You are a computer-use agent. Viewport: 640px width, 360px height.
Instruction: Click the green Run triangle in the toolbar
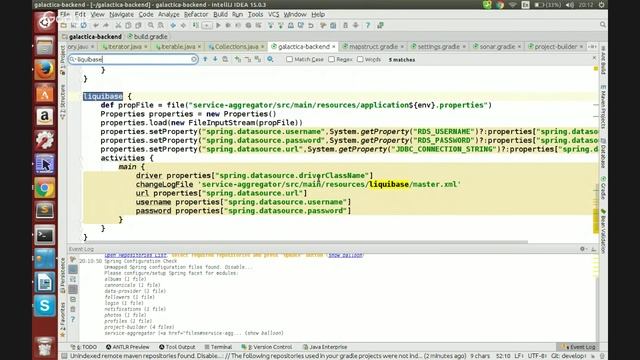218,25
